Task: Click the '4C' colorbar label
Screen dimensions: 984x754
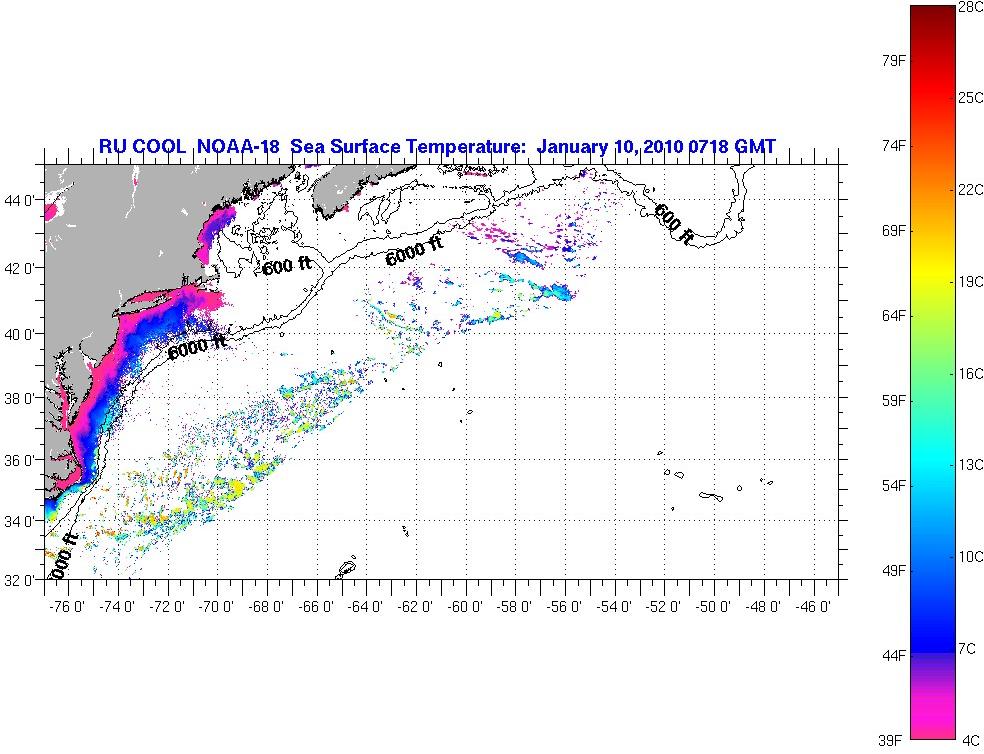Action: point(971,740)
